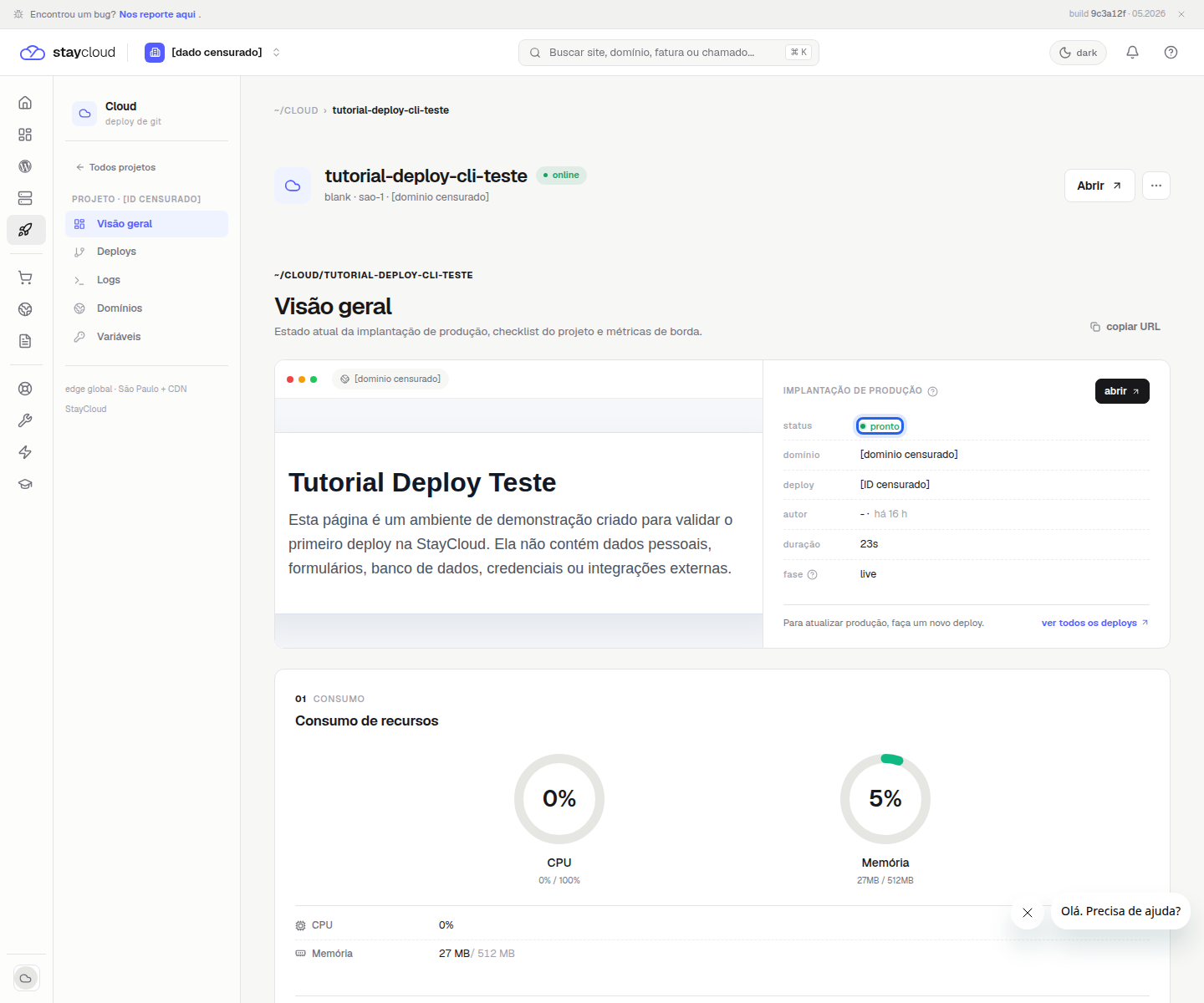1204x1003 pixels.
Task: Click the 27 MB / 512 MB value
Action: [477, 954]
